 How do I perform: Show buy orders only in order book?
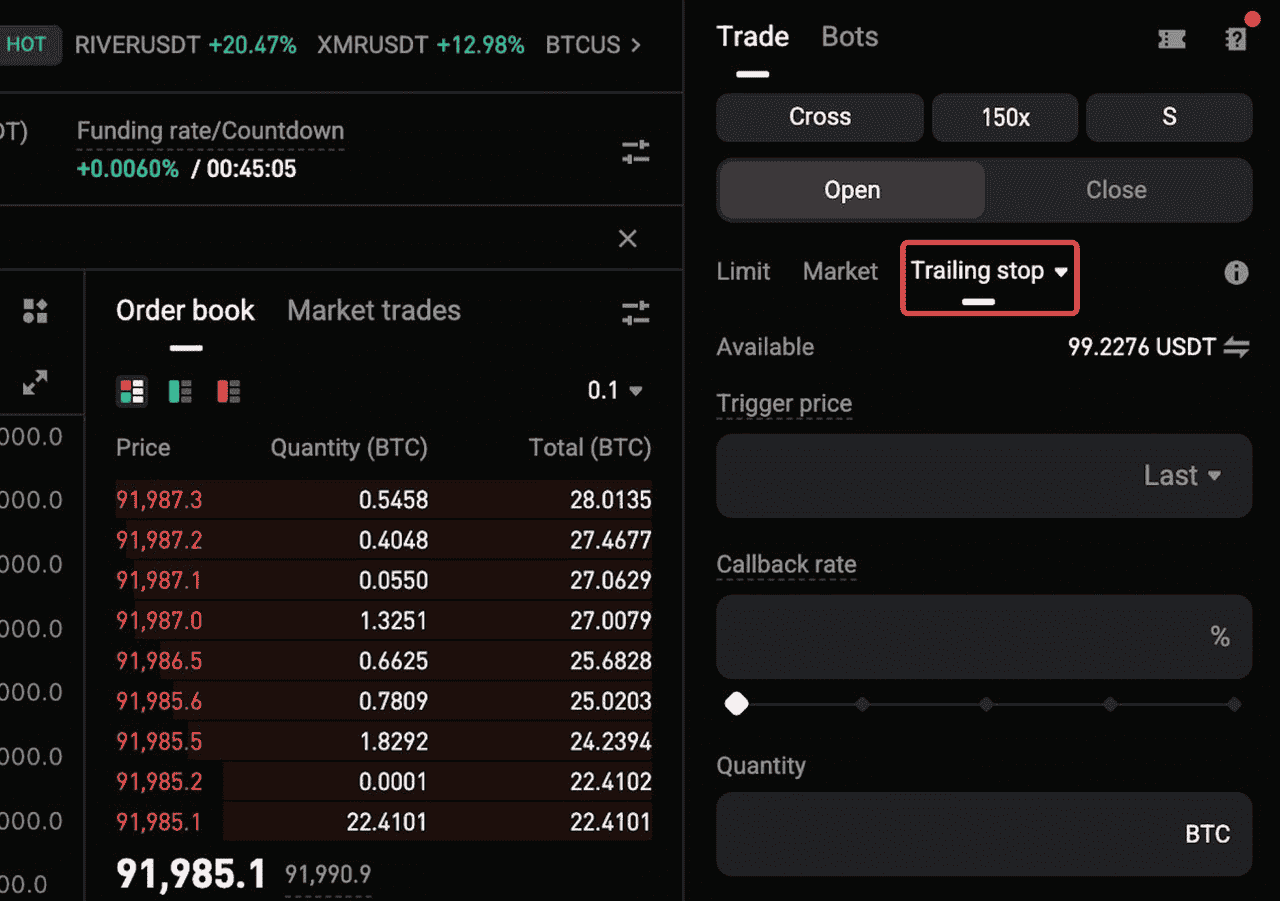[180, 391]
